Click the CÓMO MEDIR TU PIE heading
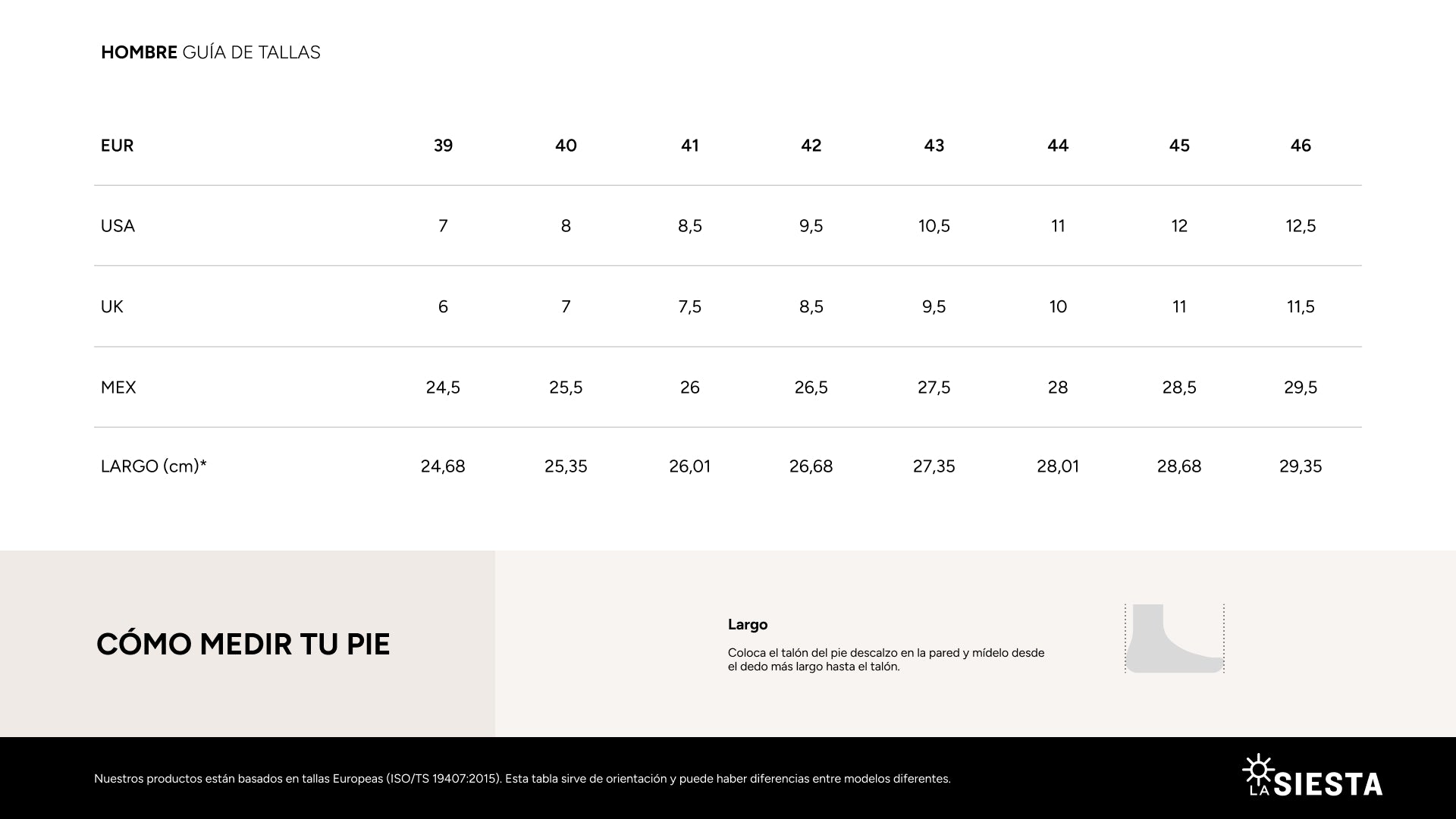 (243, 644)
